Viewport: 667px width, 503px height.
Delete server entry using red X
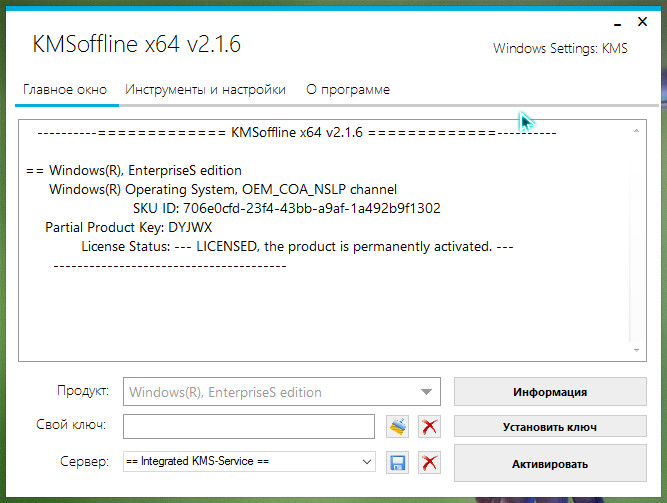tap(429, 463)
